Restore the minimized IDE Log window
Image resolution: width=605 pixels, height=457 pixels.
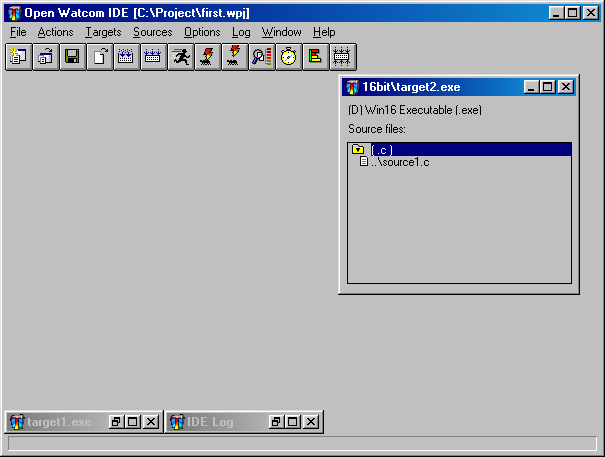[276, 422]
